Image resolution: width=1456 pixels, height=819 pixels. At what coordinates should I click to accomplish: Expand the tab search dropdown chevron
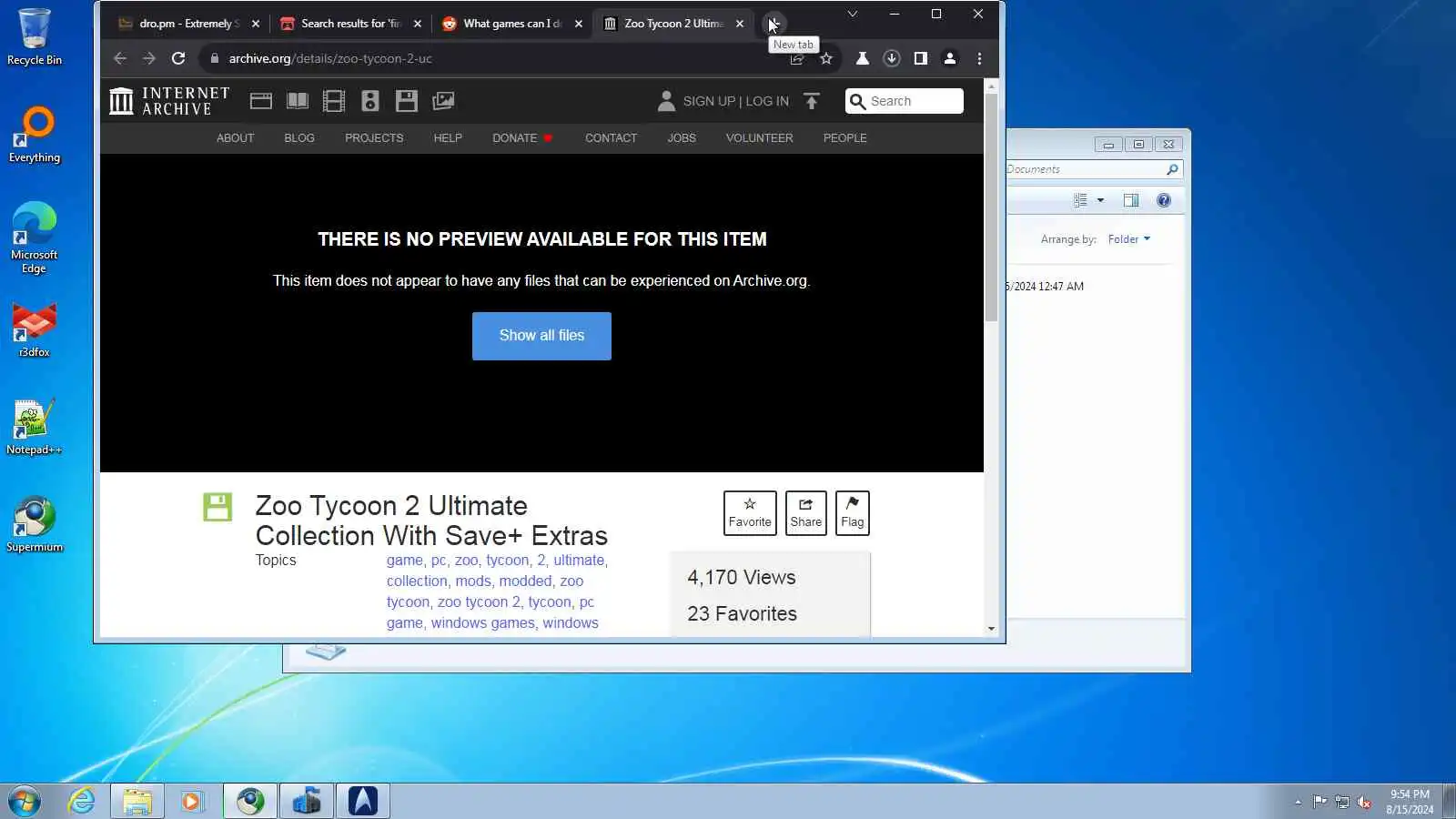tap(853, 14)
